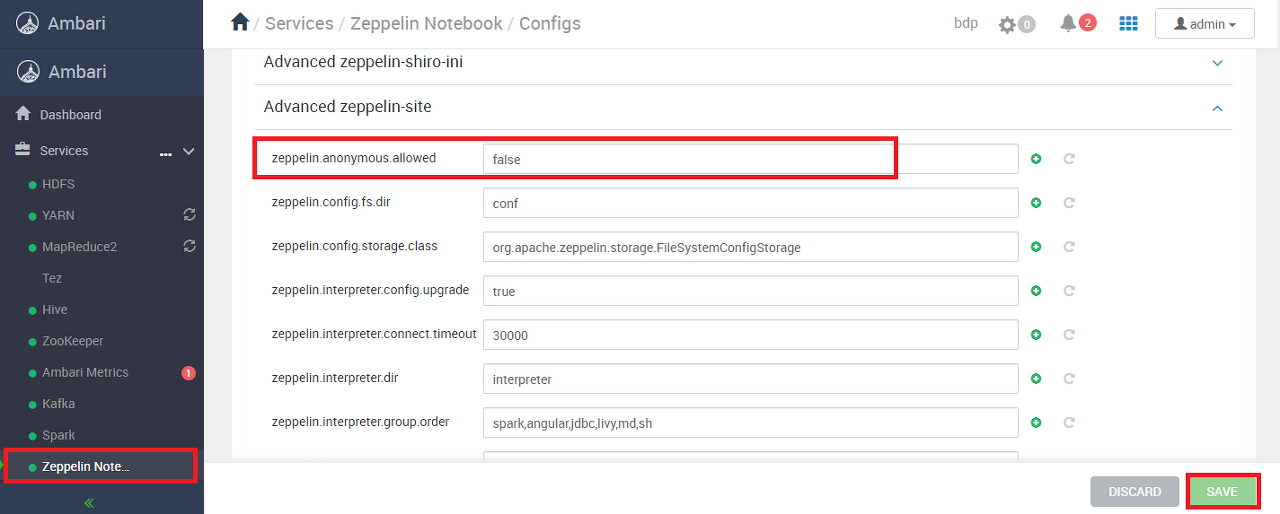Open background operations gear icon
Screen dimensions: 1280x514
1007,24
